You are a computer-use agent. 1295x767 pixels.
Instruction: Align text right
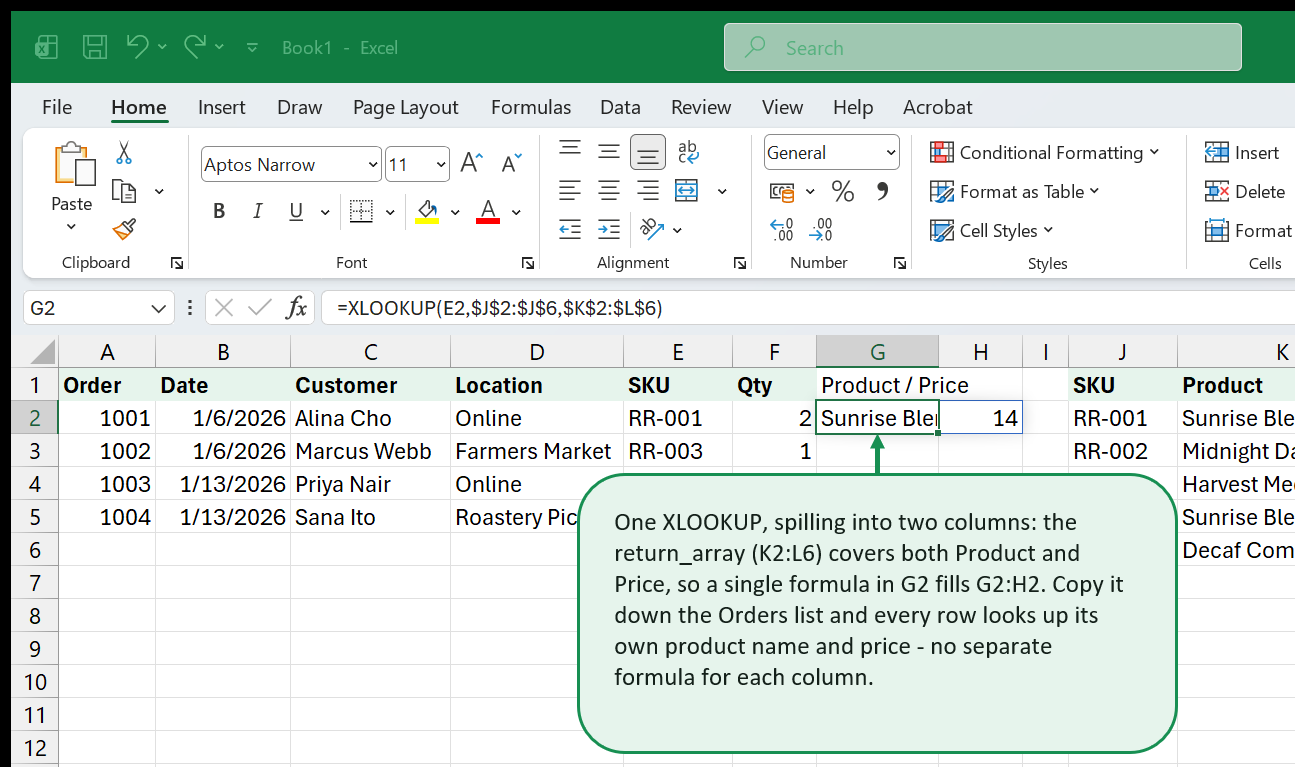[648, 190]
